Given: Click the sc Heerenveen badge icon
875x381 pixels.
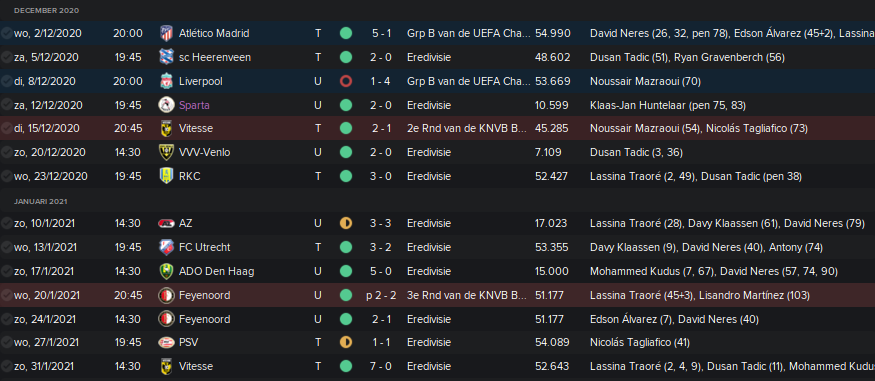Looking at the screenshot, I should 166,57.
